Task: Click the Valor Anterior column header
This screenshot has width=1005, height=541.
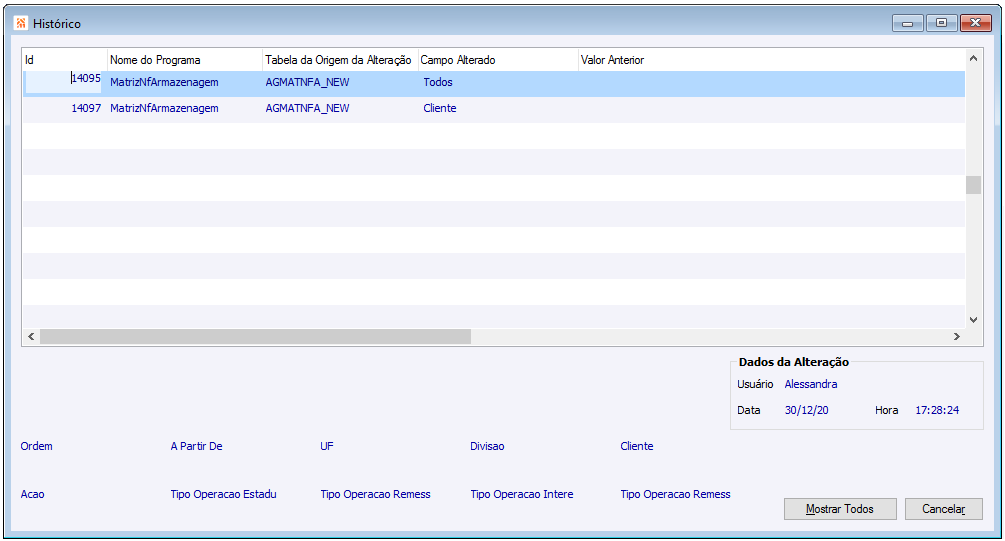Action: tap(772, 60)
